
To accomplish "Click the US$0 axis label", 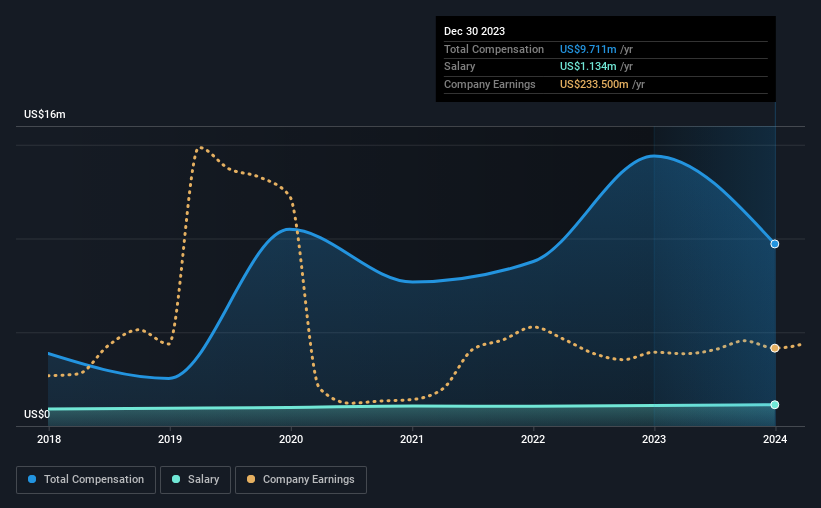I will point(37,414).
